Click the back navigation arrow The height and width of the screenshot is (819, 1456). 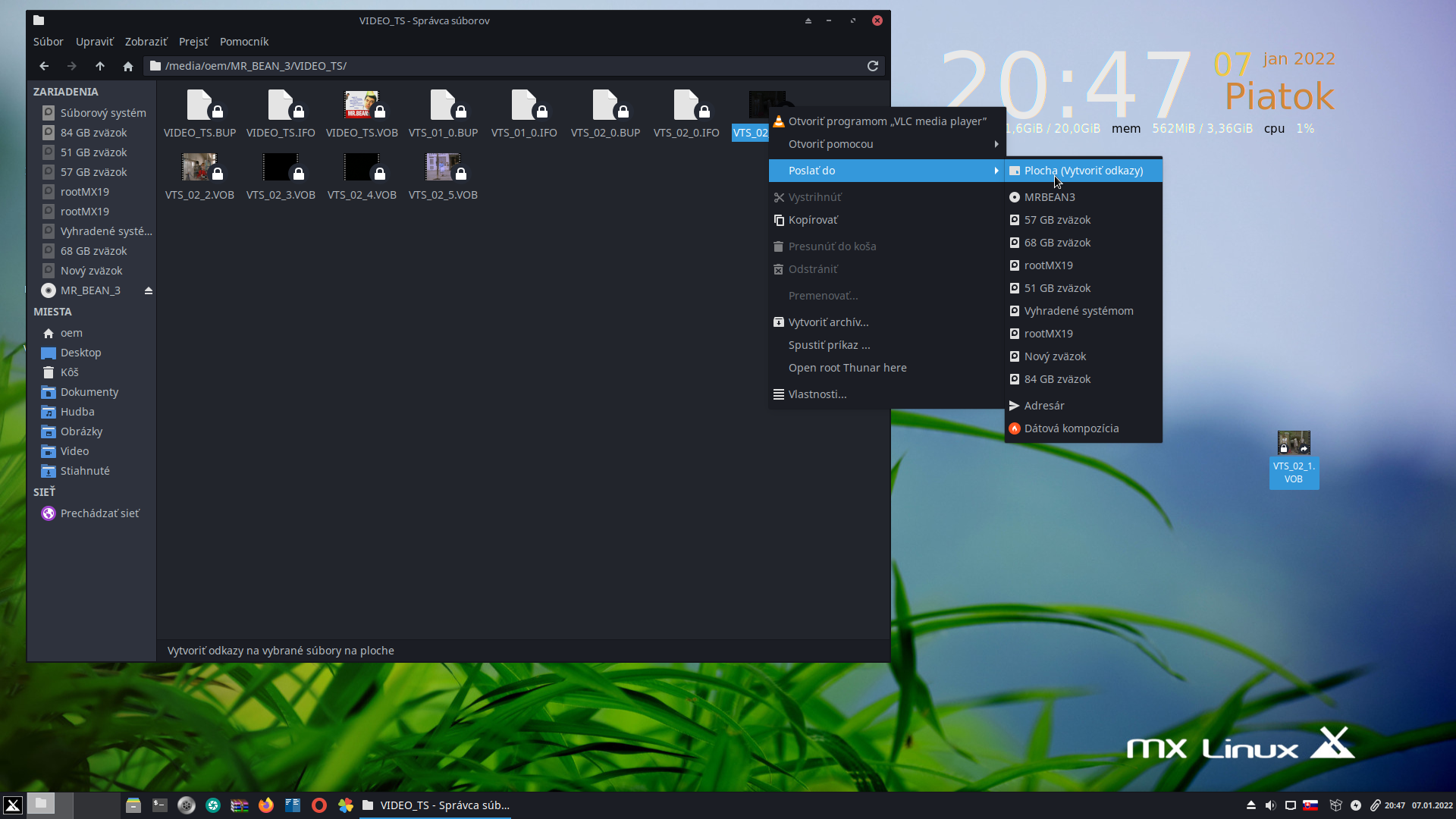(44, 66)
